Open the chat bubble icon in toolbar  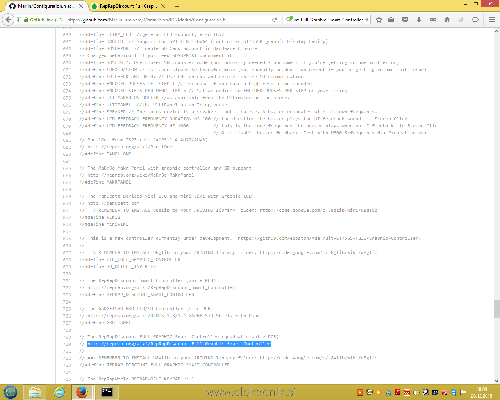475,20
